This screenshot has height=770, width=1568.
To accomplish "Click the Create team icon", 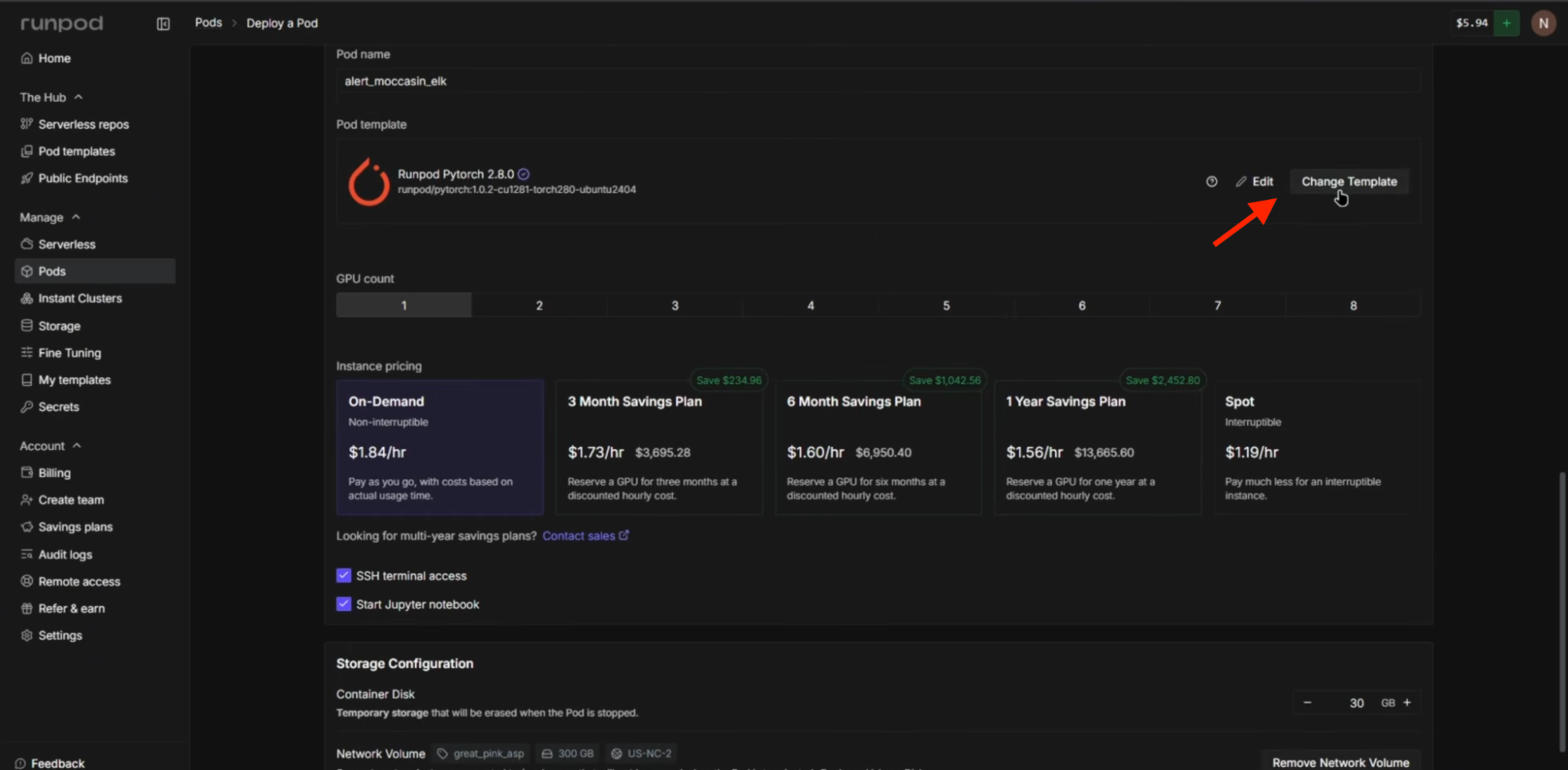I will [x=27, y=499].
